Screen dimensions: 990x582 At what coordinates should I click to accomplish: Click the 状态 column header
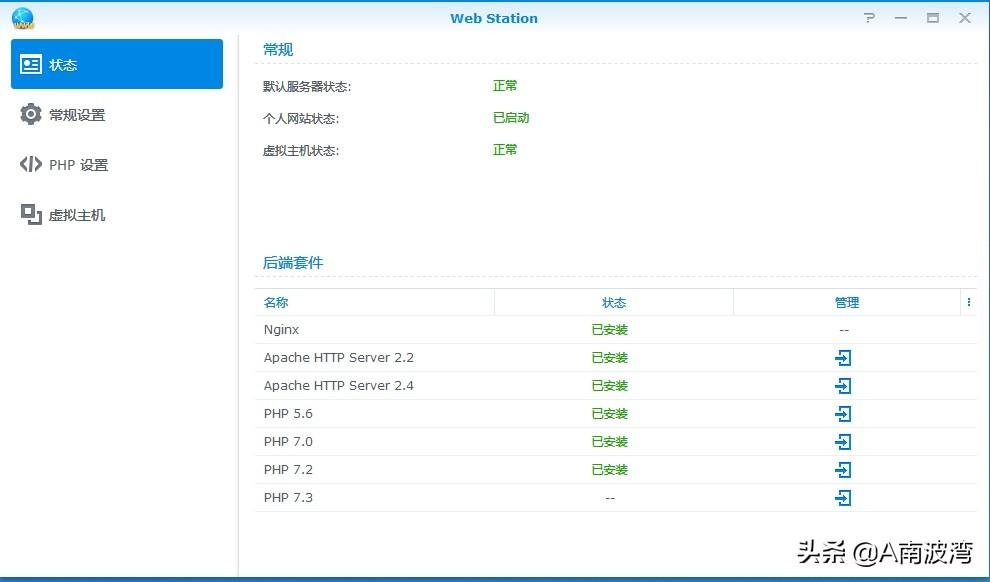[613, 302]
